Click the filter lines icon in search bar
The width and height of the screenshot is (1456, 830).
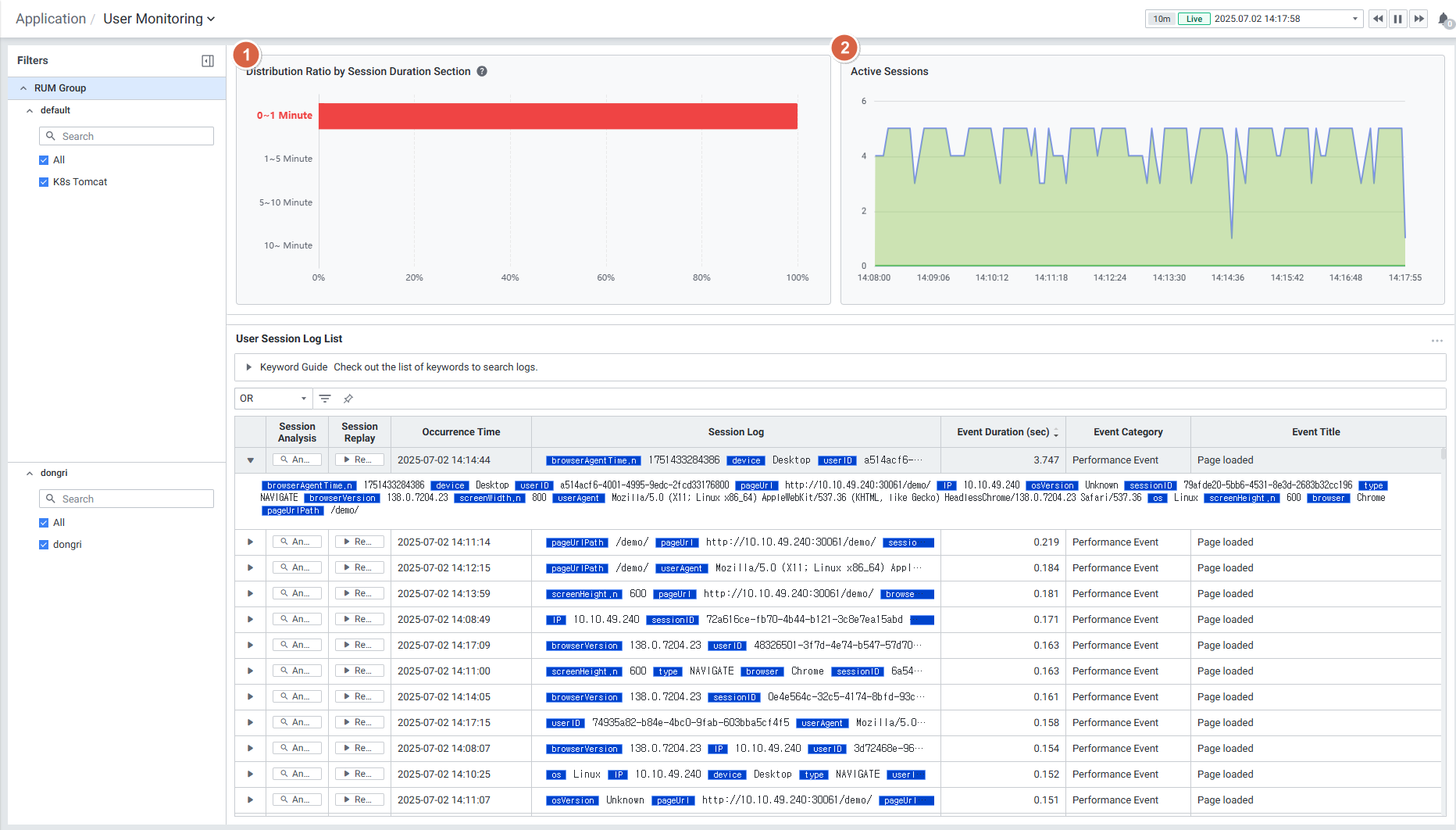(325, 399)
